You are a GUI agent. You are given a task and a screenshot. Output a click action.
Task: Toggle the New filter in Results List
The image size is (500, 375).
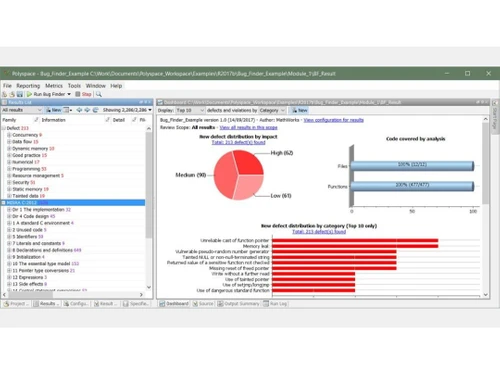(x=53, y=110)
